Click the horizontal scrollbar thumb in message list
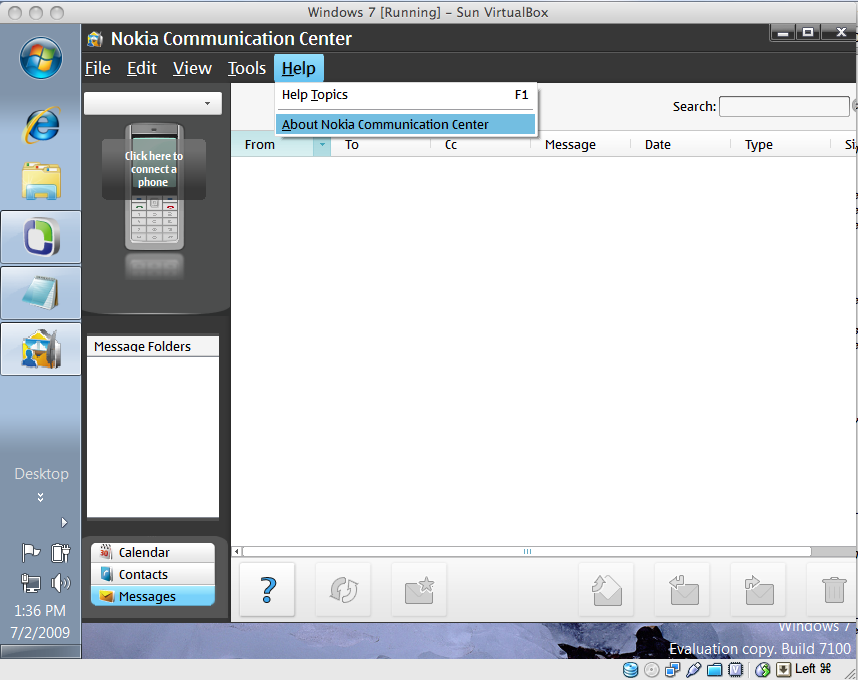 [x=526, y=551]
